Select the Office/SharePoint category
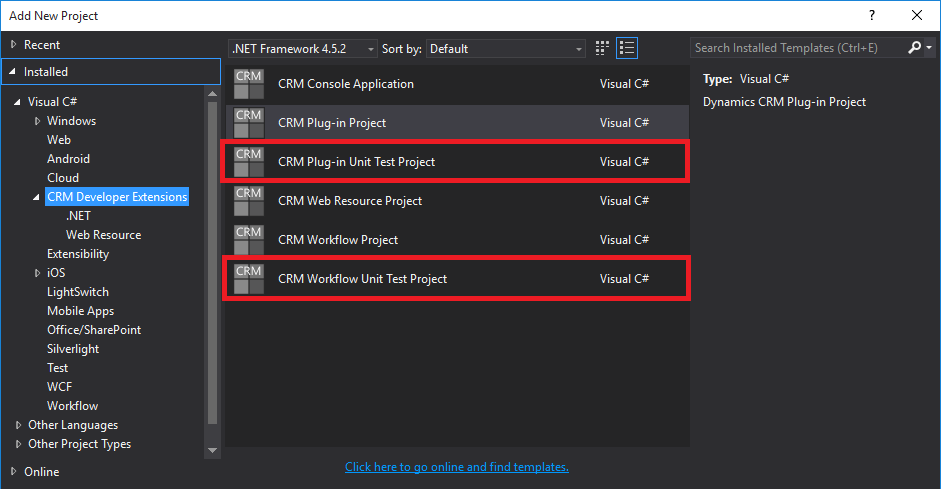Viewport: 941px width, 489px height. (94, 330)
